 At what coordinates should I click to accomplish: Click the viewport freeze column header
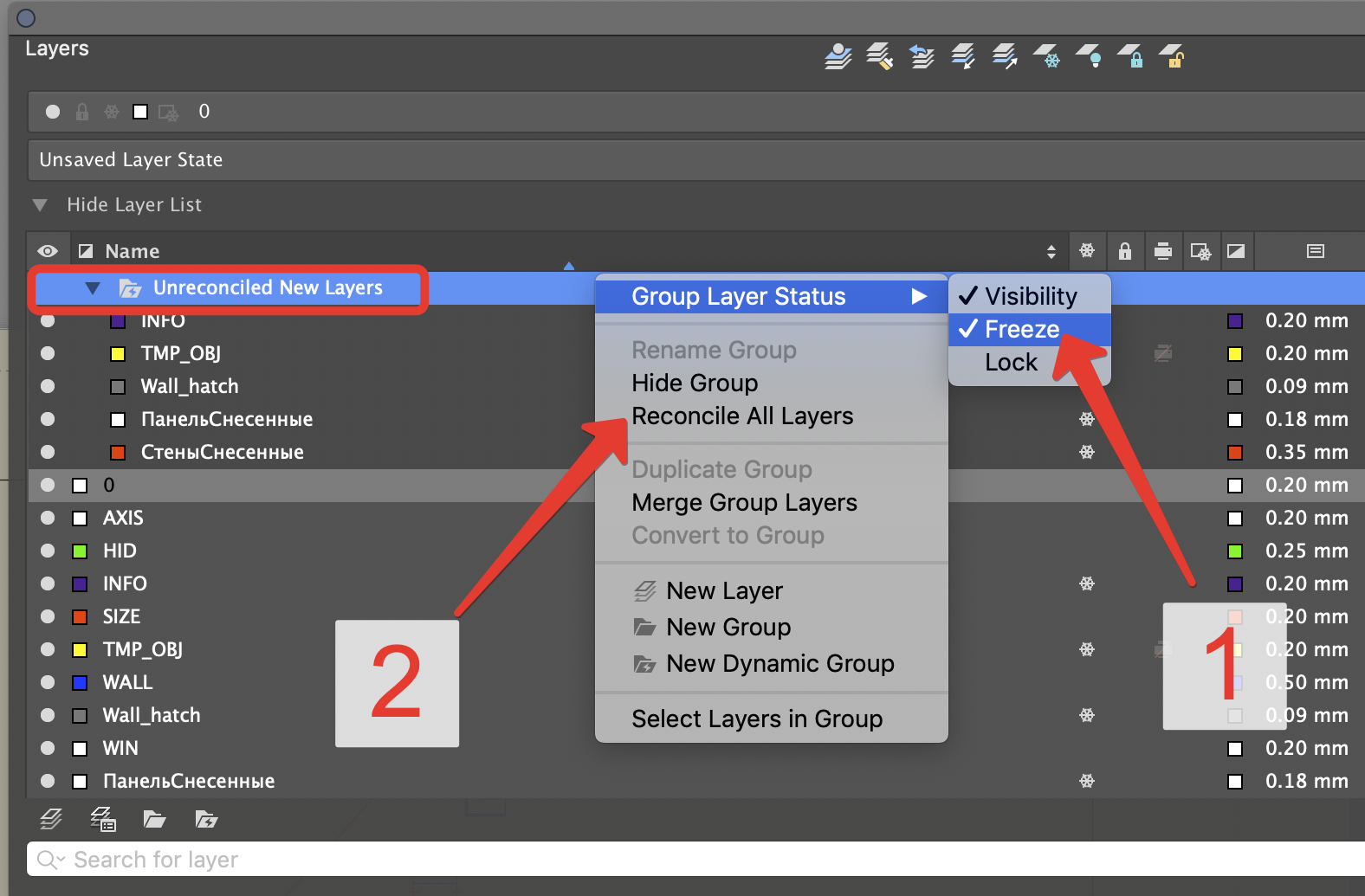point(1200,251)
